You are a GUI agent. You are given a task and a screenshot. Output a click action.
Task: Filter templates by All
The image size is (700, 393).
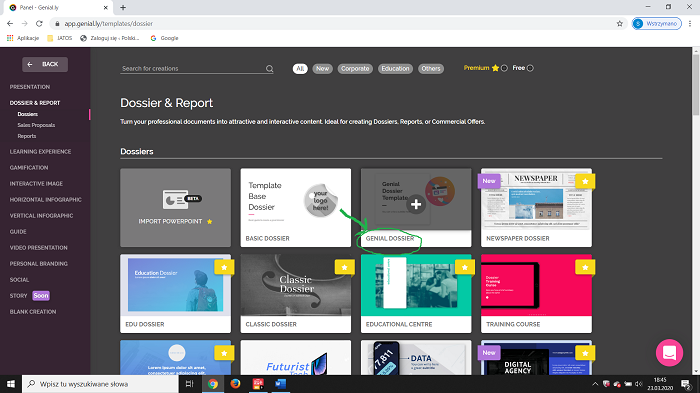(300, 69)
